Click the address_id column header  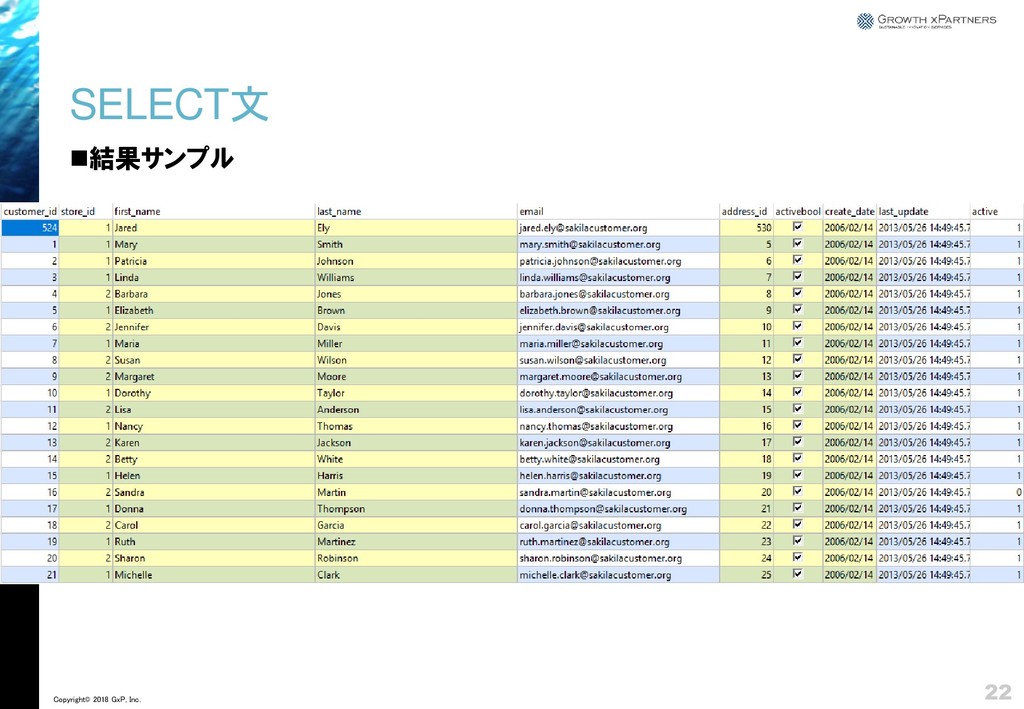pyautogui.click(x=746, y=212)
